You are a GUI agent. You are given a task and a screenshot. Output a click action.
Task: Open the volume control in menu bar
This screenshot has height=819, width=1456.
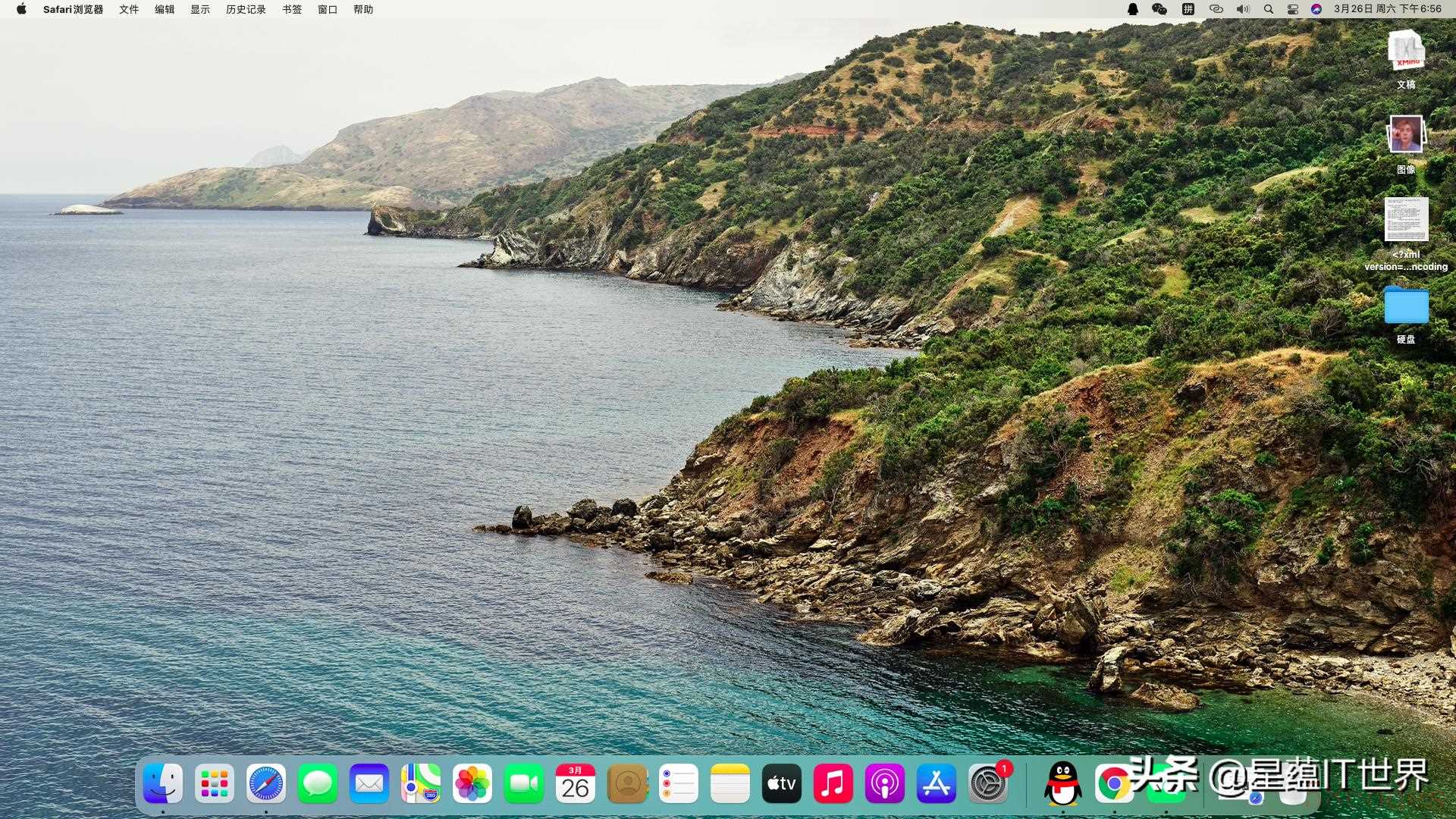coord(1242,9)
